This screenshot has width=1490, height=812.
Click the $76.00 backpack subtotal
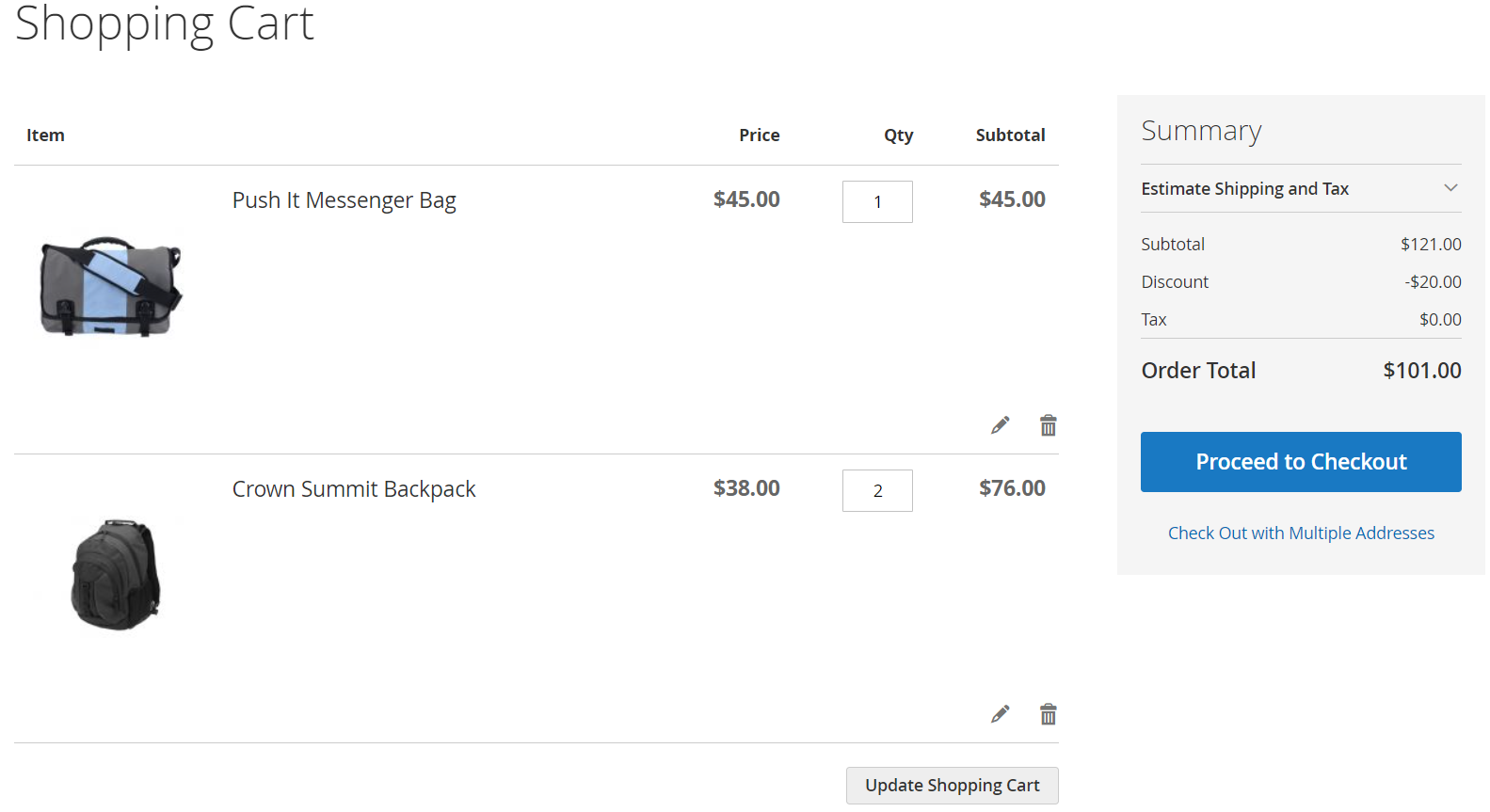(1012, 488)
